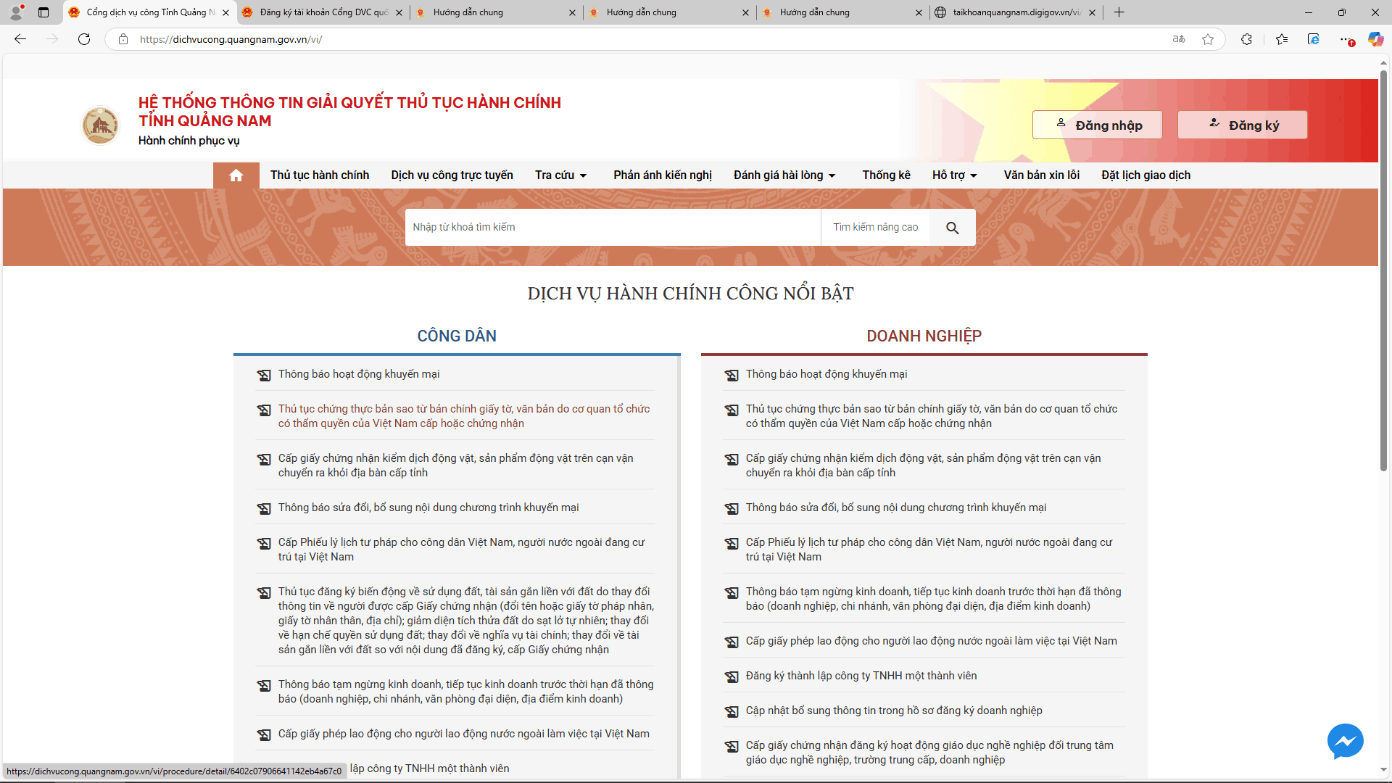
Task: Expand the Hỗ trợ dropdown menu
Action: pyautogui.click(x=954, y=175)
